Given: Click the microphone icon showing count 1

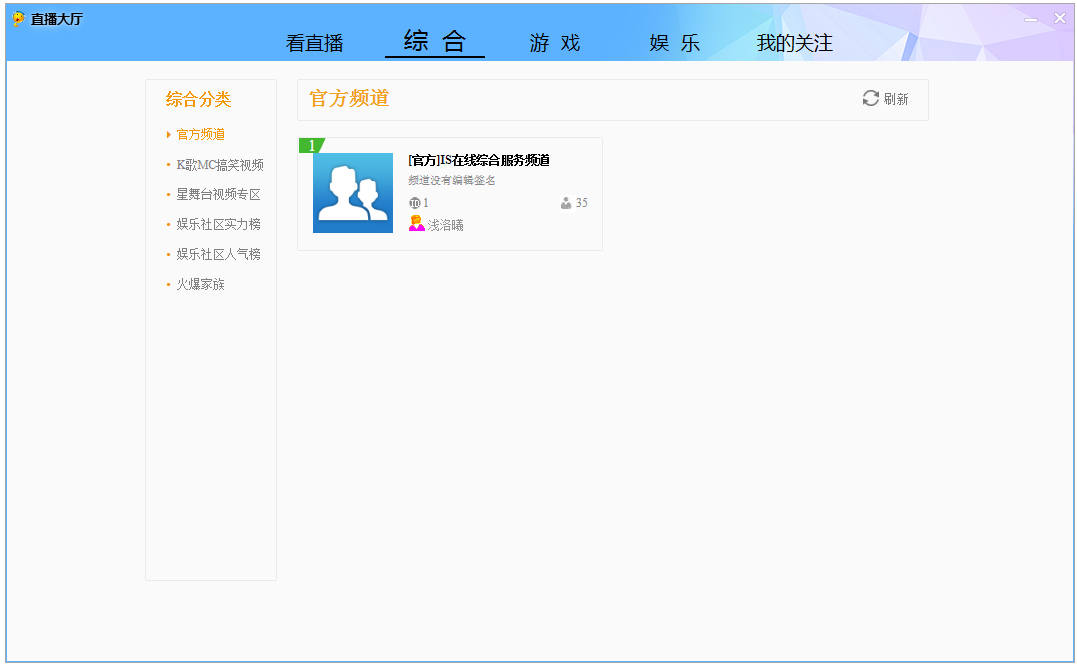Looking at the screenshot, I should coord(413,202).
